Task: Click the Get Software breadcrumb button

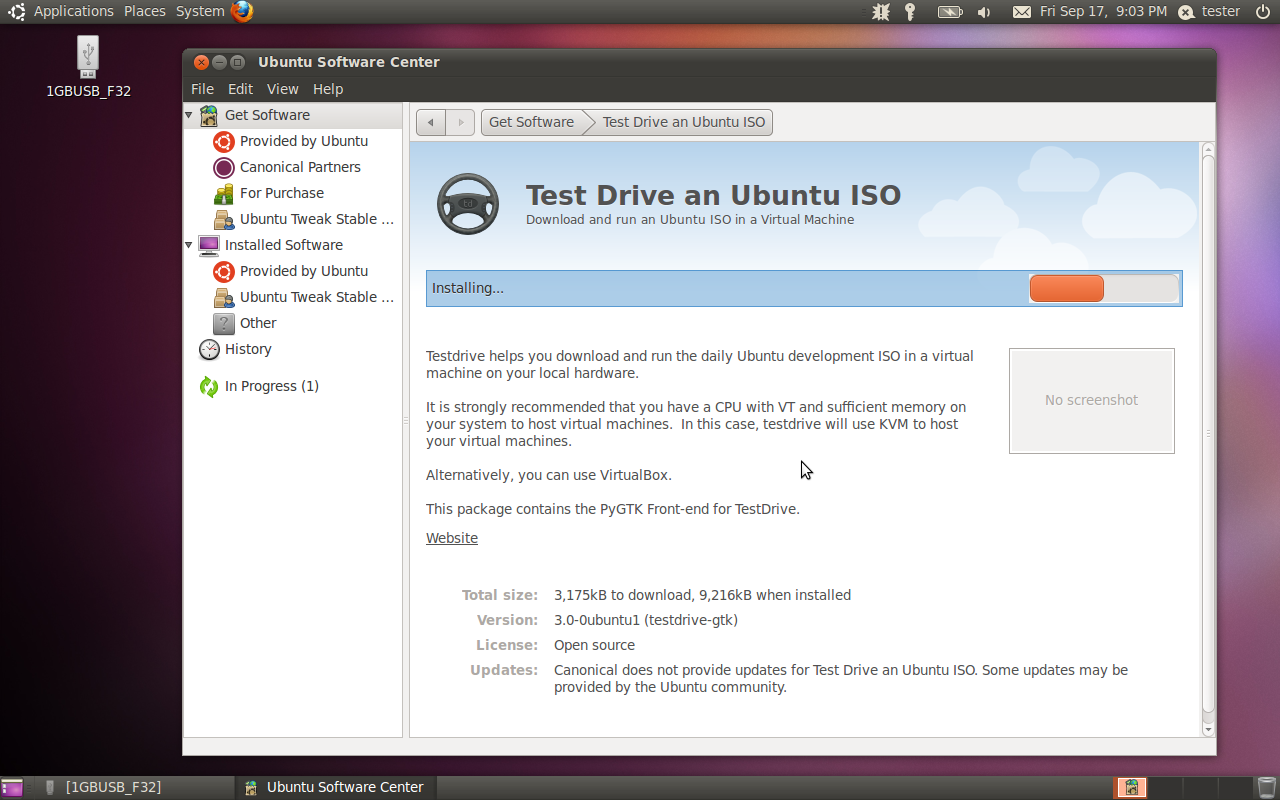Action: point(532,122)
